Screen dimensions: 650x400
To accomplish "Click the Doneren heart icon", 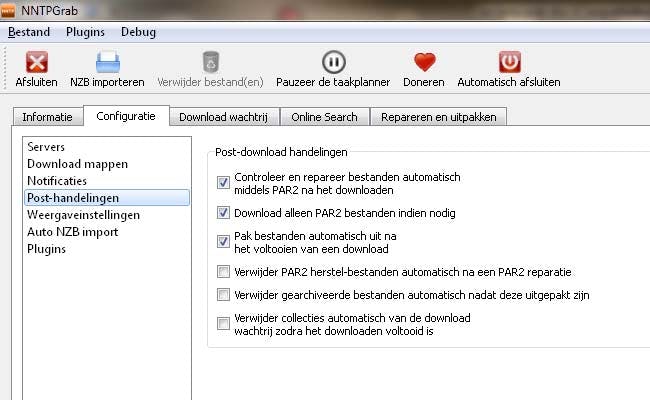I will point(425,62).
